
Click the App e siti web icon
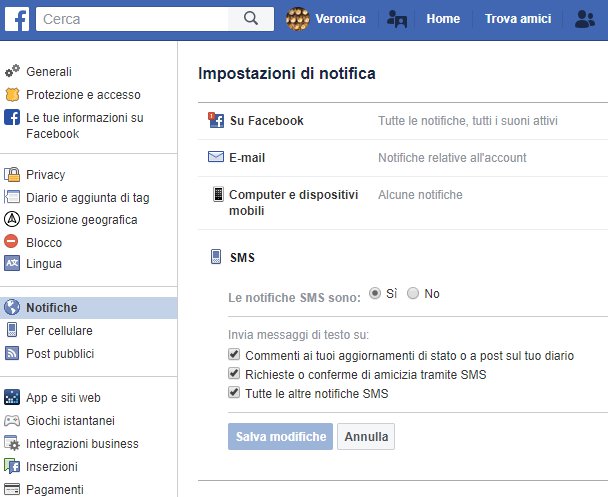pos(12,397)
